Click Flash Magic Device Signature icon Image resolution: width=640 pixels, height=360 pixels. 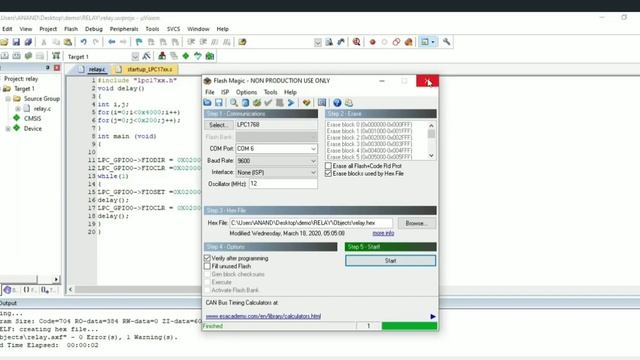point(307,103)
